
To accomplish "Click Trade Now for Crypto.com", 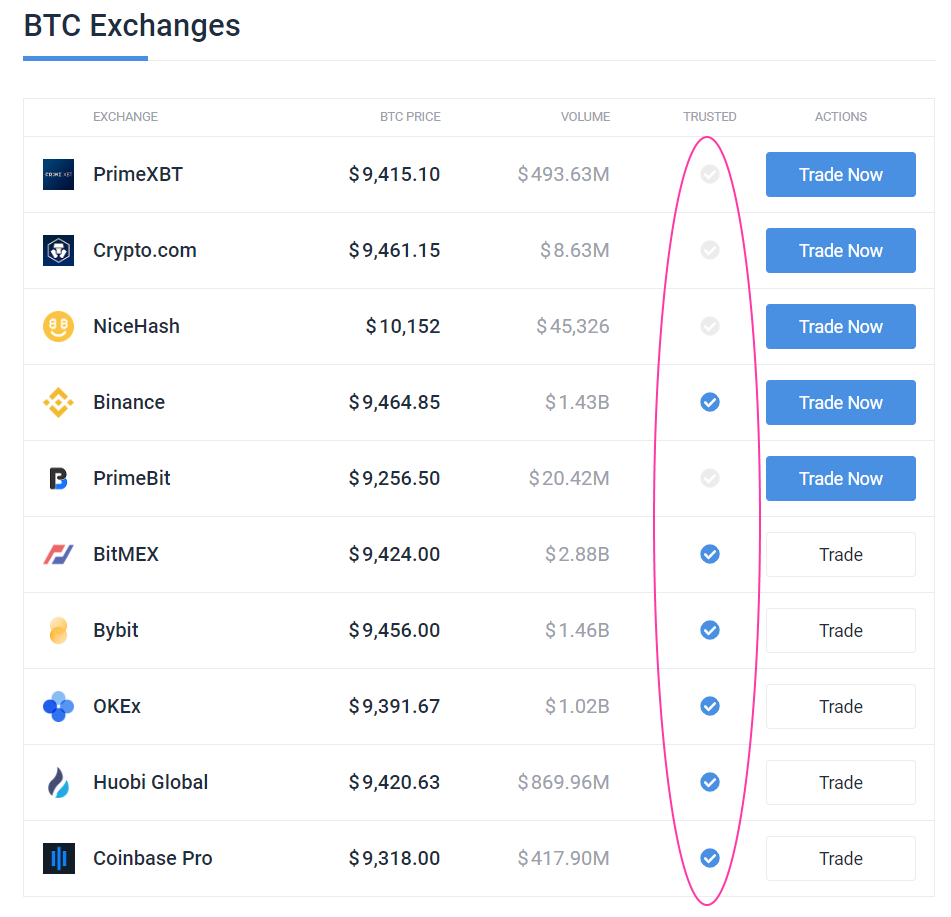I will pos(840,250).
